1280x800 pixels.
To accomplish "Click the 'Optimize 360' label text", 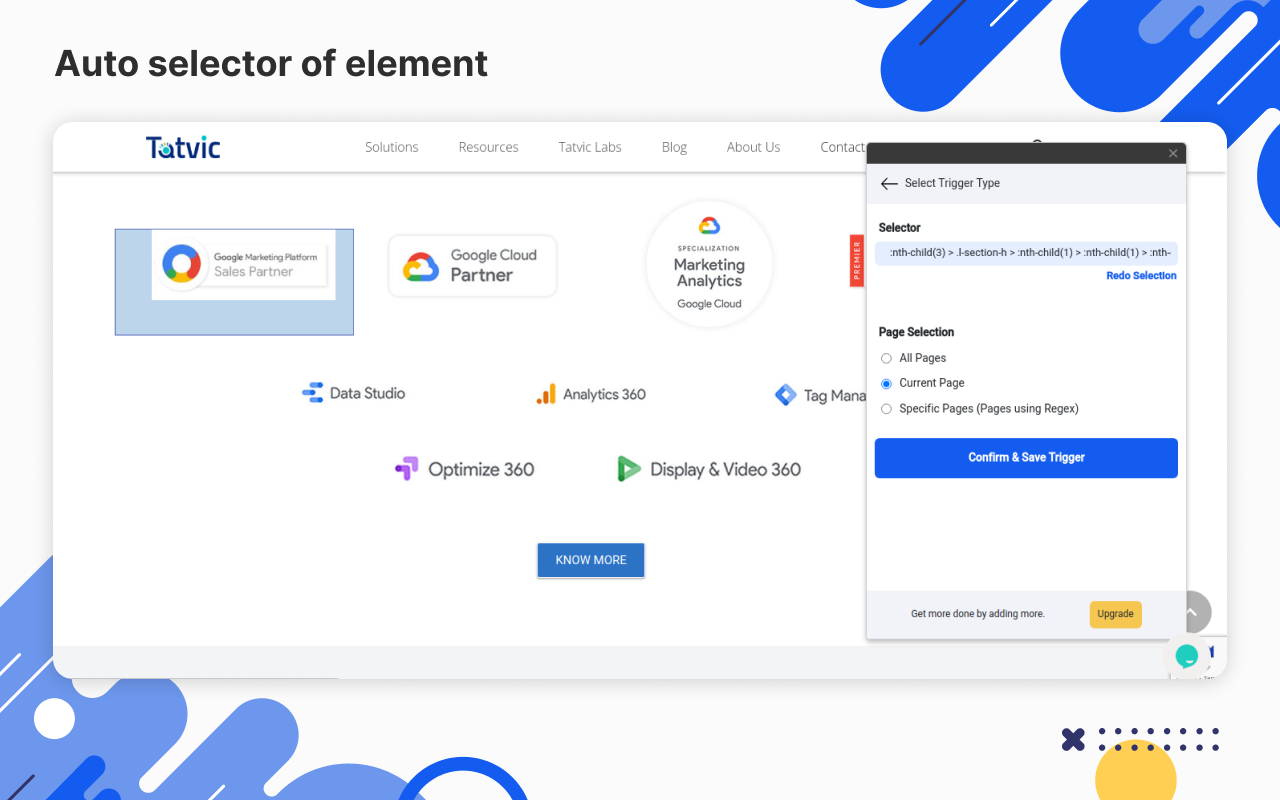I will (x=481, y=469).
